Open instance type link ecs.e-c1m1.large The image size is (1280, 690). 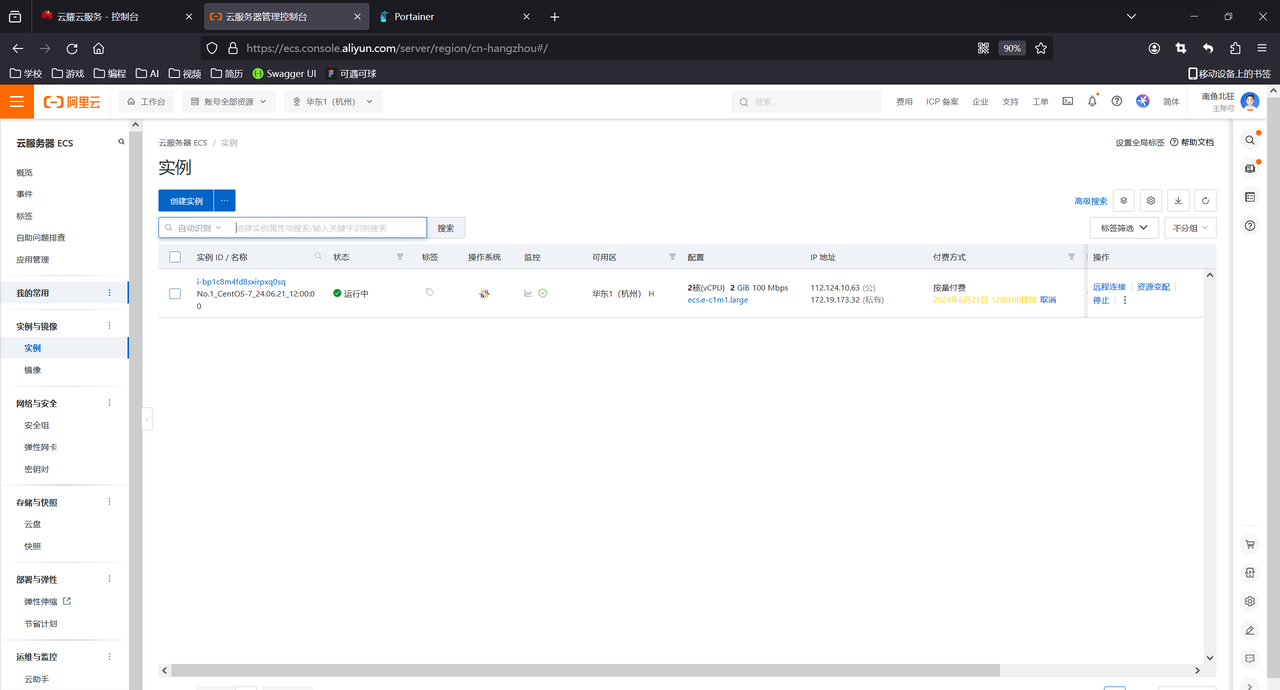click(718, 300)
